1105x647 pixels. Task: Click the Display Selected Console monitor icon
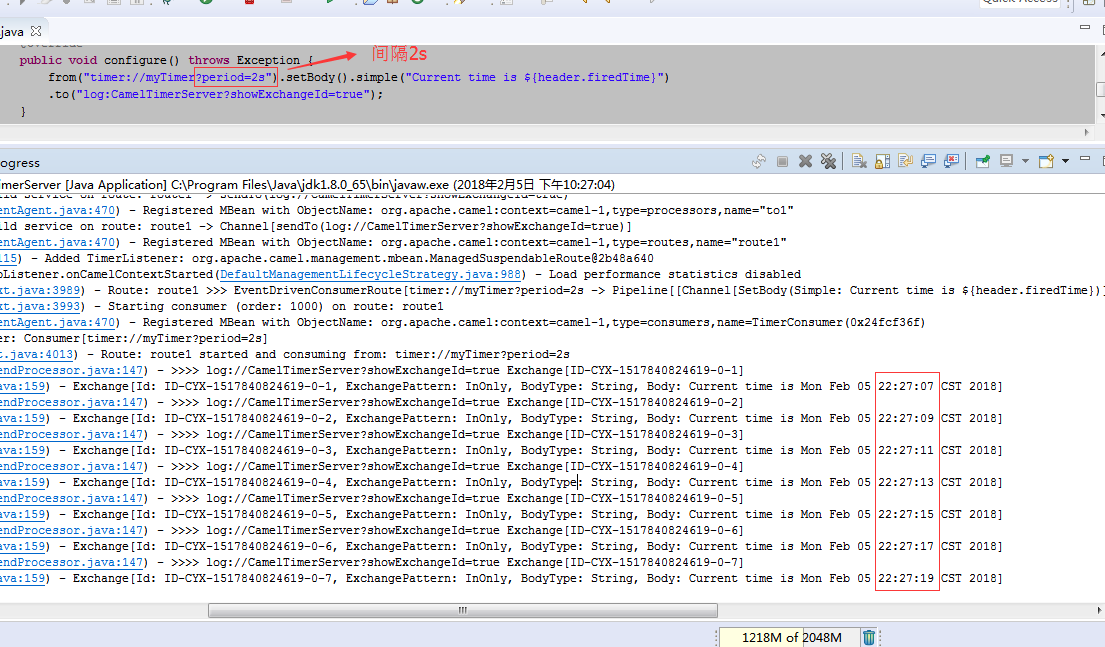1006,162
